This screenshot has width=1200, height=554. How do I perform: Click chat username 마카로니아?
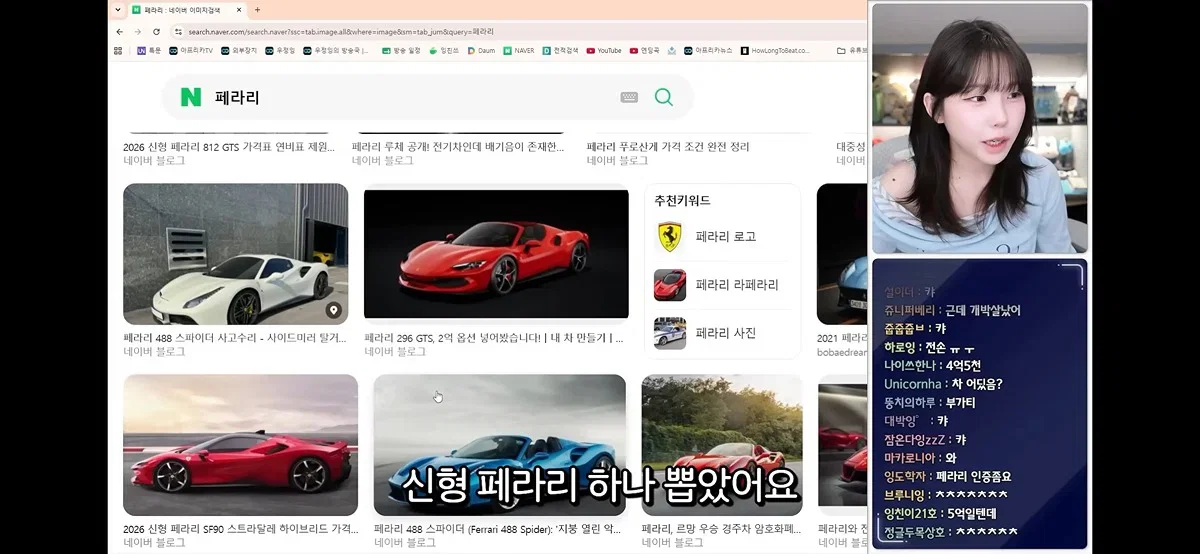click(x=910, y=458)
